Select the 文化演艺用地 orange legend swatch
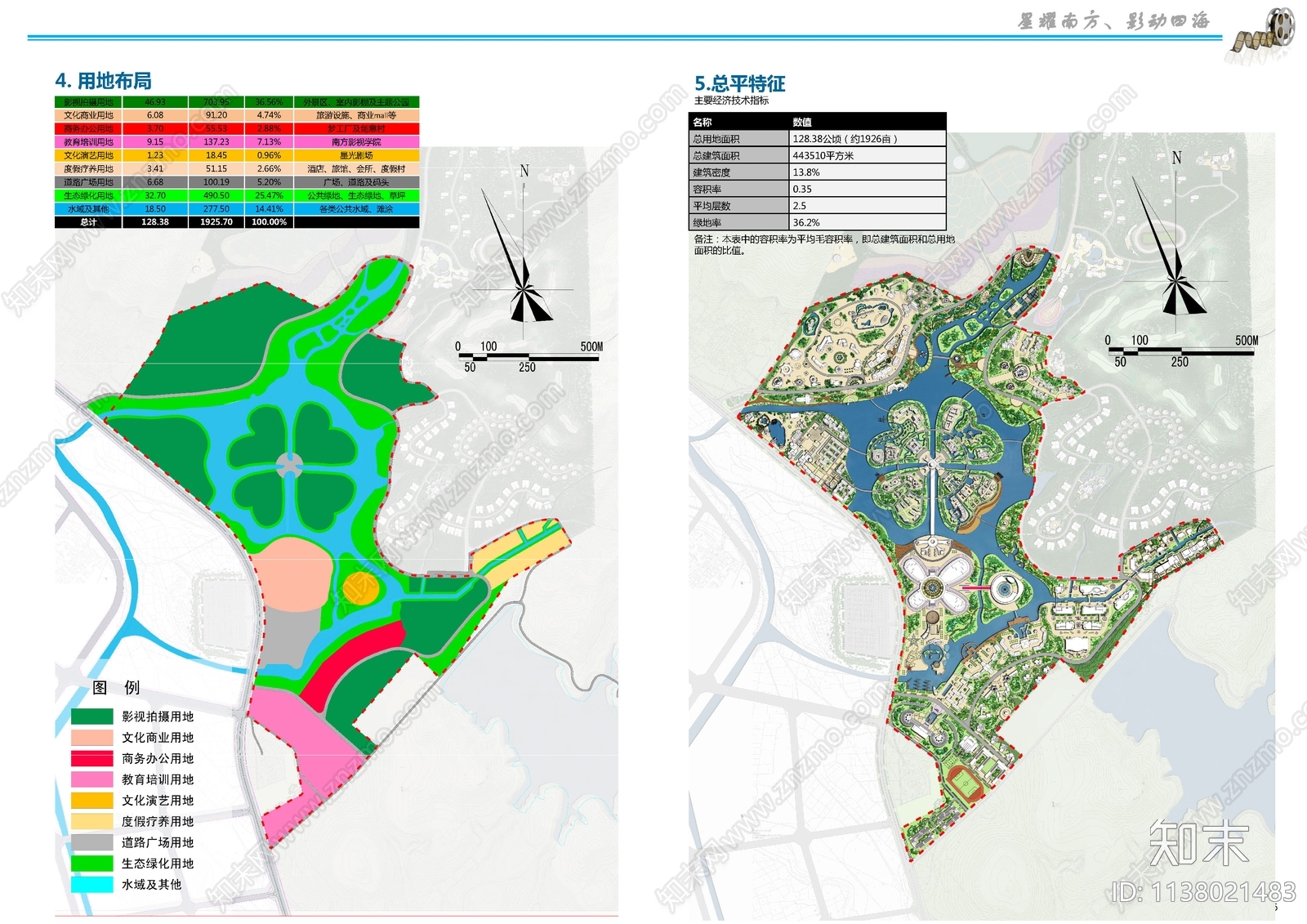 click(x=91, y=801)
